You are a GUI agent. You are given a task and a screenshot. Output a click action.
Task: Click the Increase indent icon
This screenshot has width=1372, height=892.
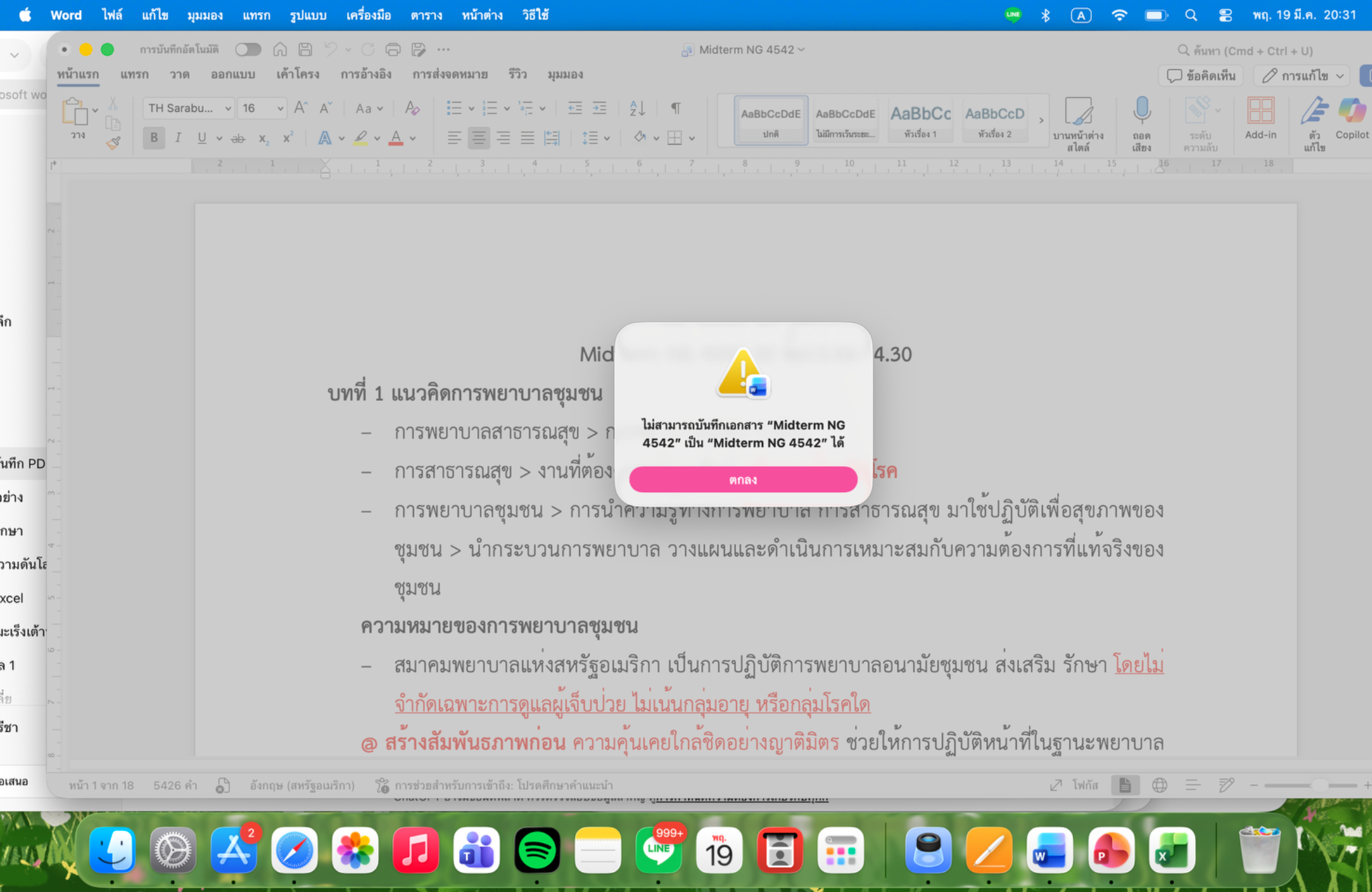coord(599,108)
